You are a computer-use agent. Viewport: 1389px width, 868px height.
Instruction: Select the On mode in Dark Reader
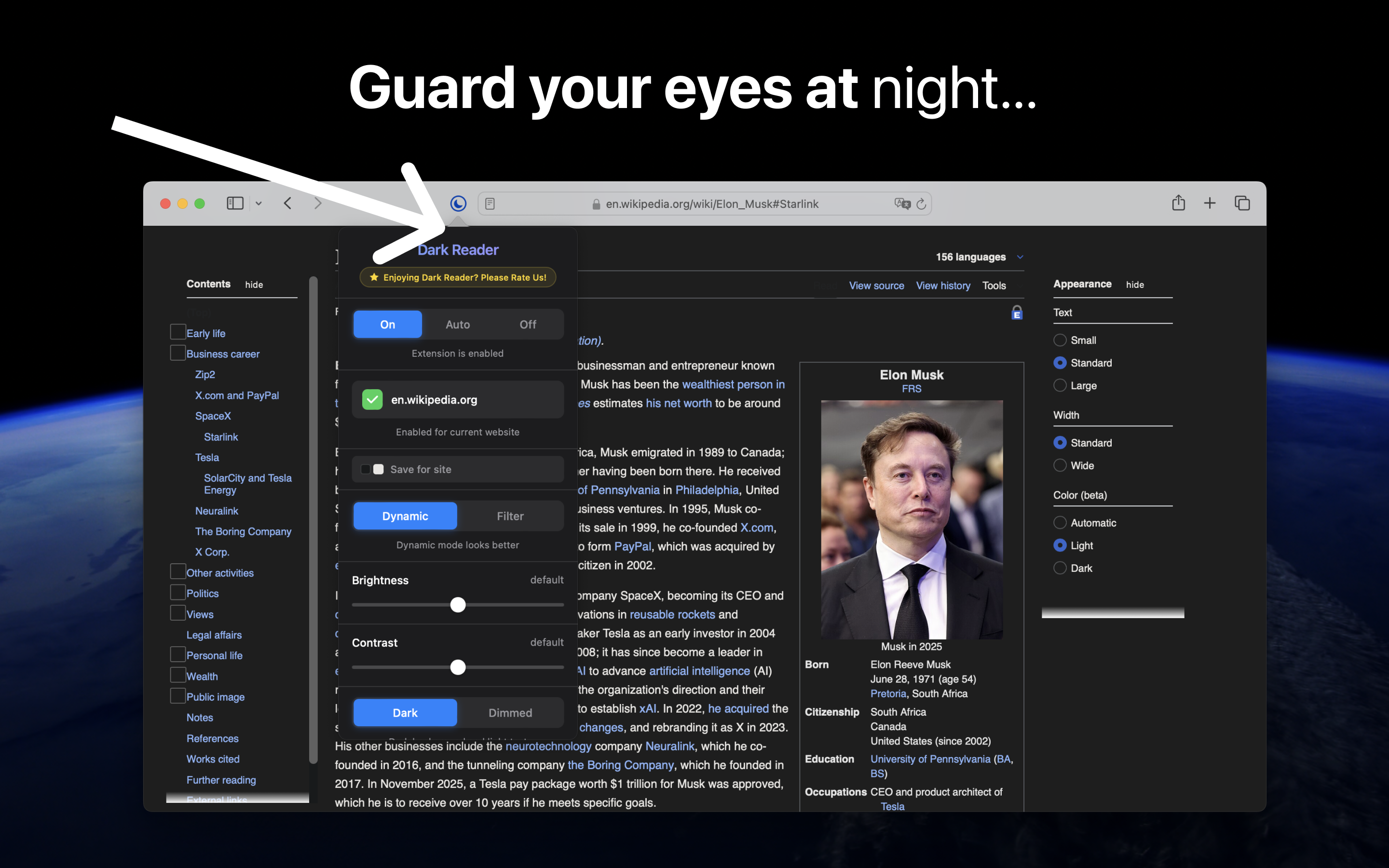tap(387, 325)
